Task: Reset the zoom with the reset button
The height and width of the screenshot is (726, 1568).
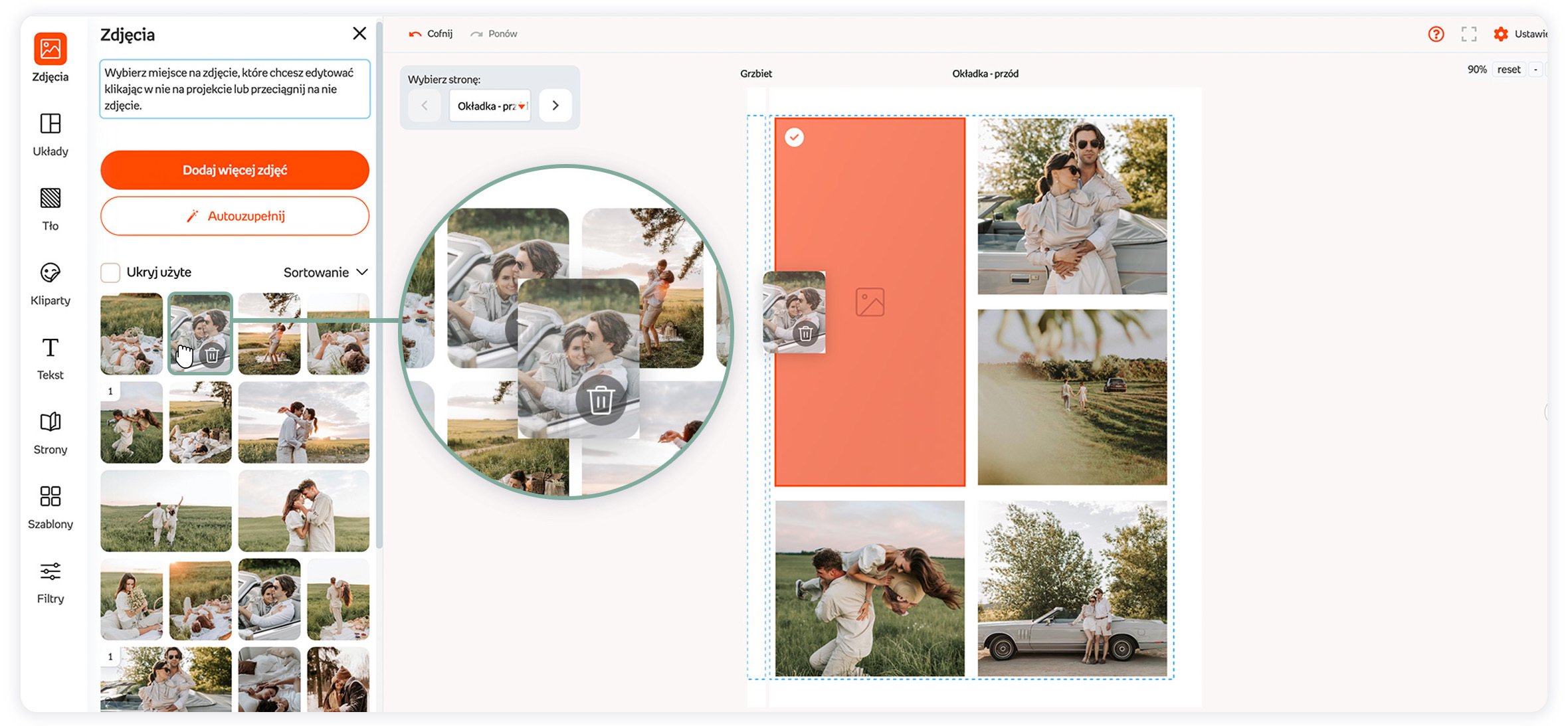Action: [1508, 70]
